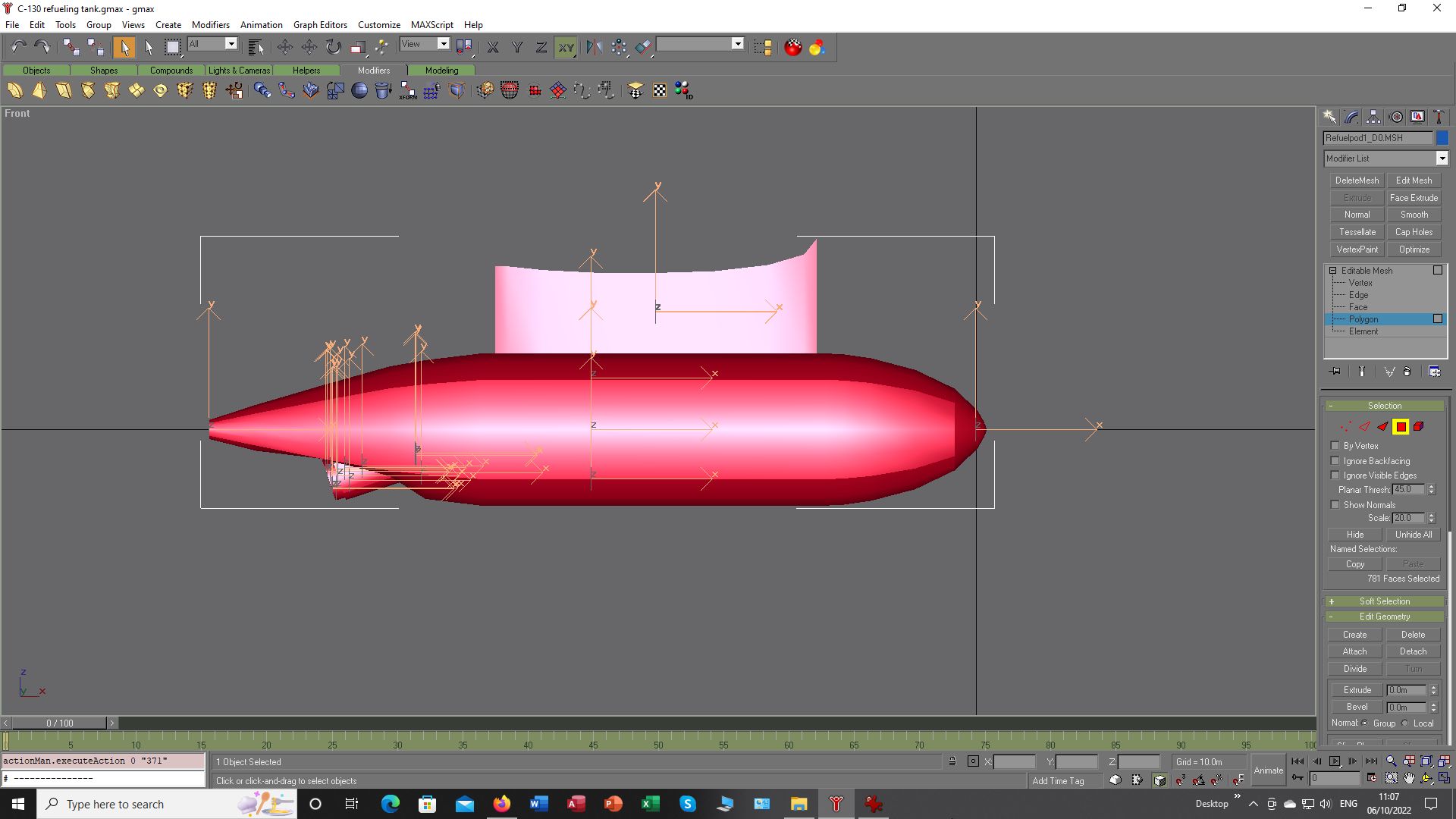Activate Vertex sub-object selection icon
The image size is (1456, 819).
1346,427
